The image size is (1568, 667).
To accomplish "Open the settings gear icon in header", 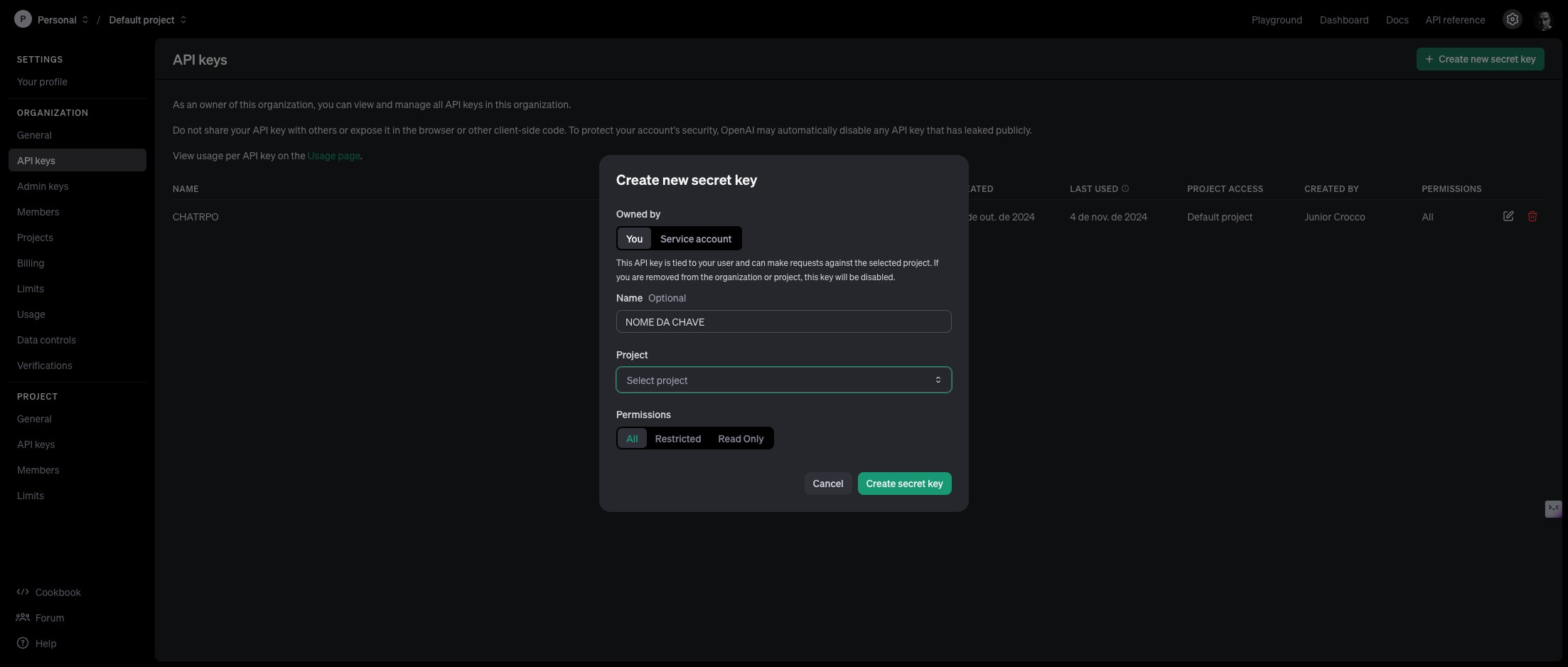I will click(x=1512, y=20).
